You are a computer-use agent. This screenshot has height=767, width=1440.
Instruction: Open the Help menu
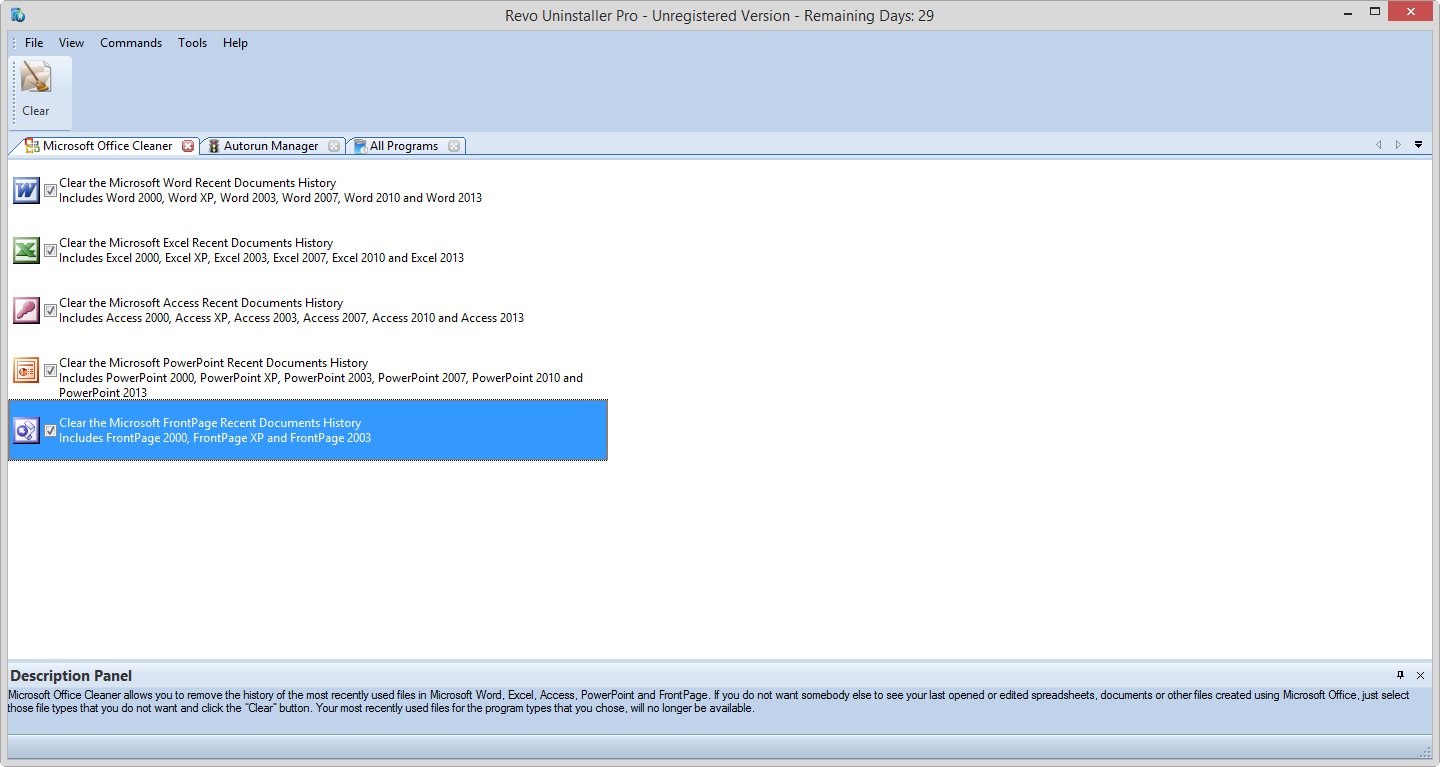235,43
